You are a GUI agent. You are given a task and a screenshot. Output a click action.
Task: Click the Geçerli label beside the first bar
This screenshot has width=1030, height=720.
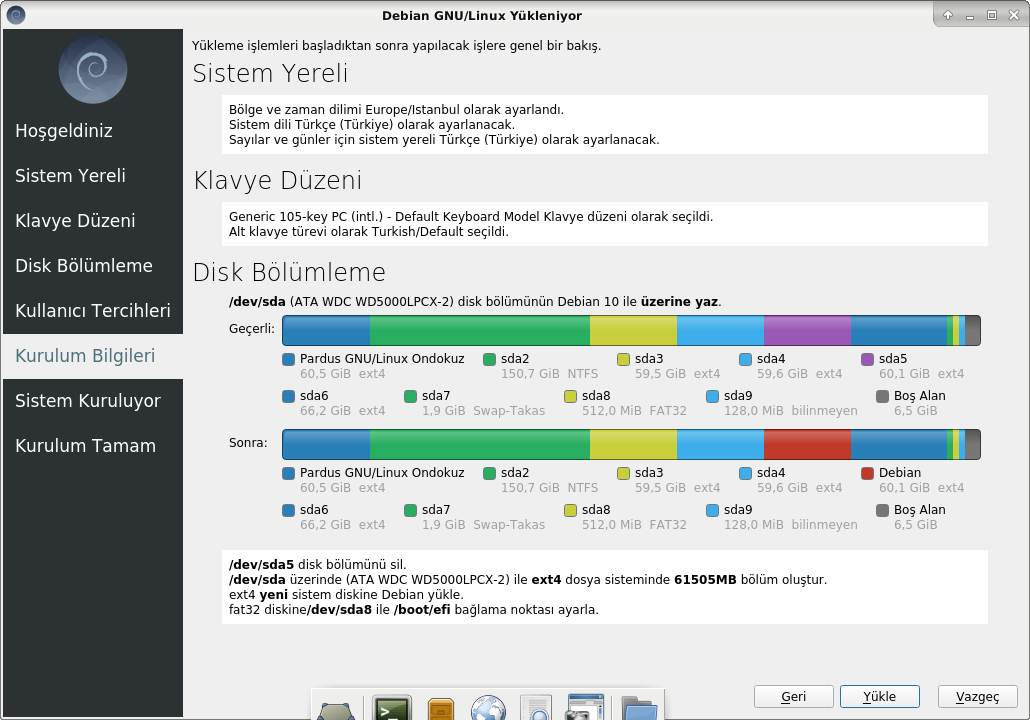tap(252, 328)
